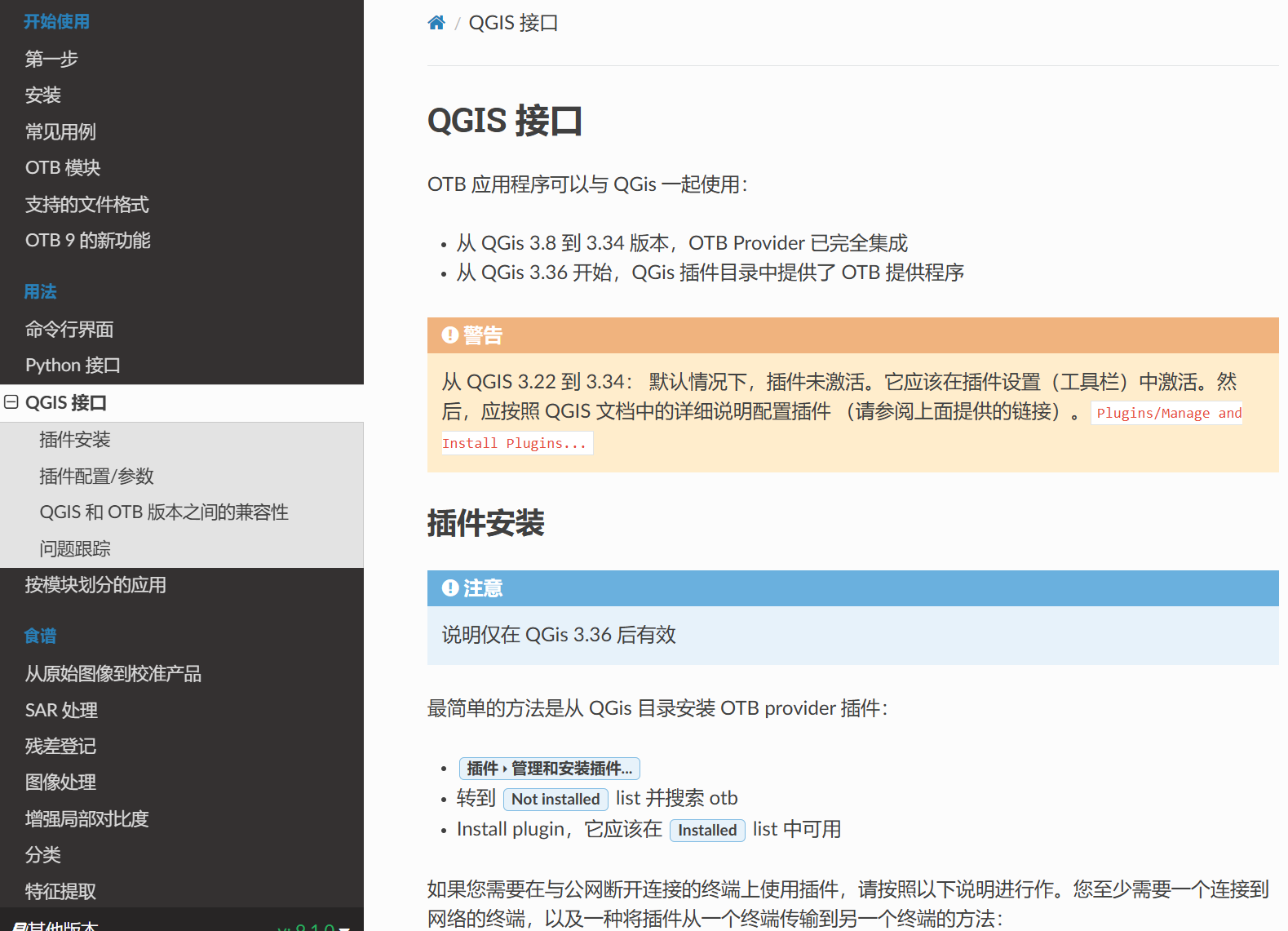Screen dimensions: 1288x931
Task: Click the Not installed label
Action: tap(555, 799)
